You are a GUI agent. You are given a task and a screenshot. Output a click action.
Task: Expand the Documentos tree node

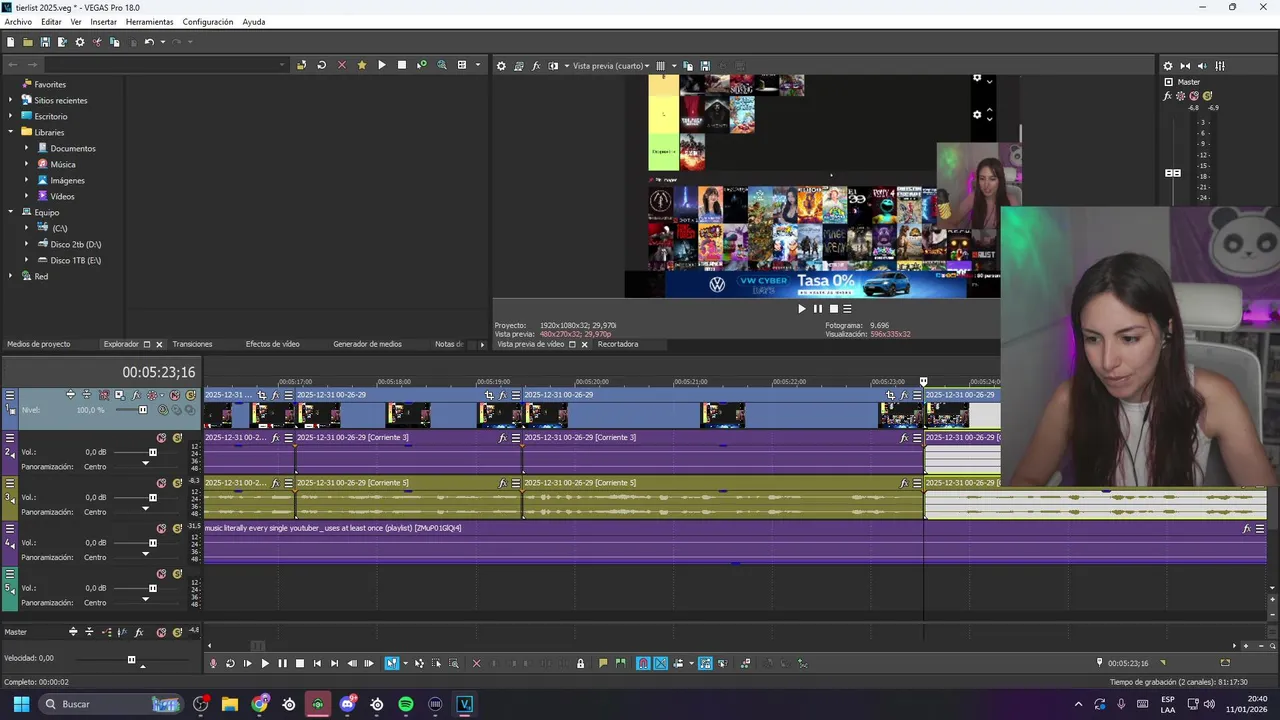(28, 148)
